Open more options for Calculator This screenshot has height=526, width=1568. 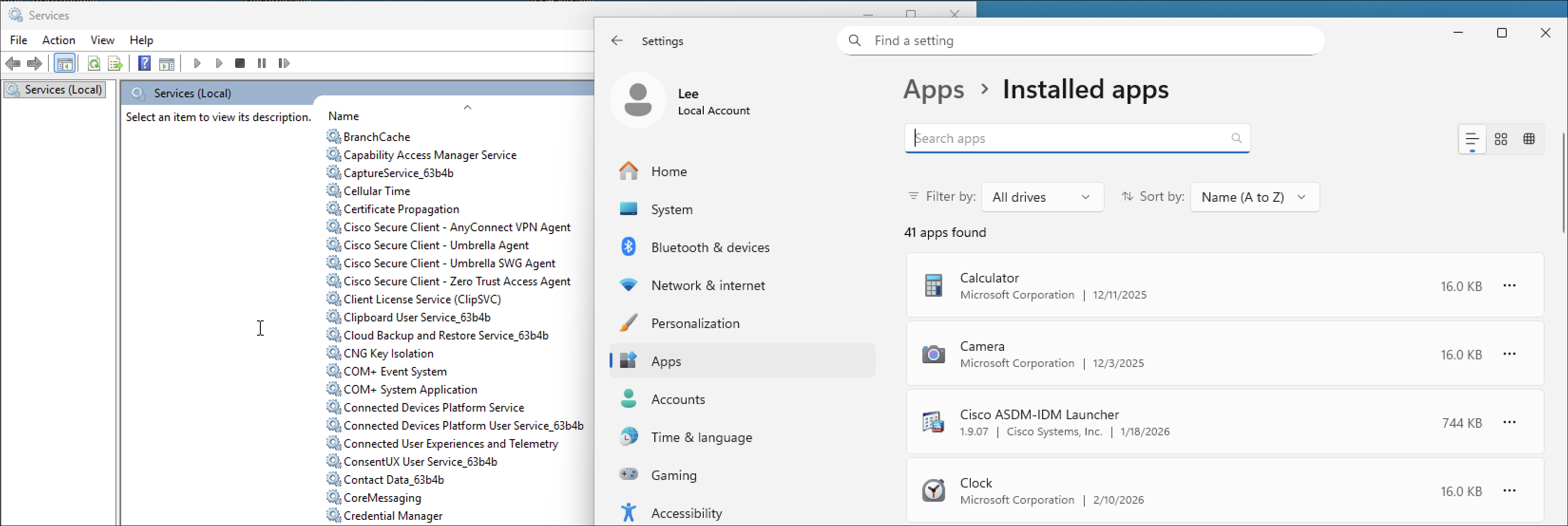[1509, 286]
